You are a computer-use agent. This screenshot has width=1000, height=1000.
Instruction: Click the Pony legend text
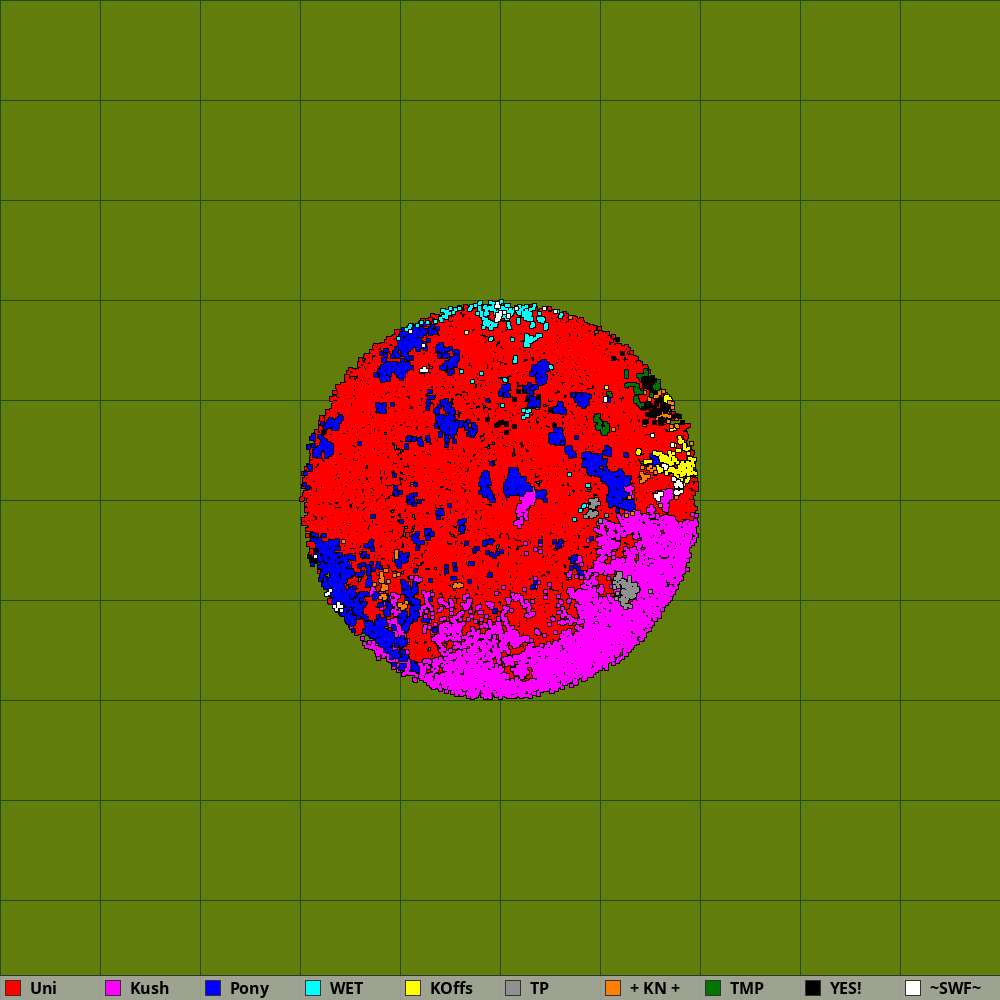[x=249, y=988]
